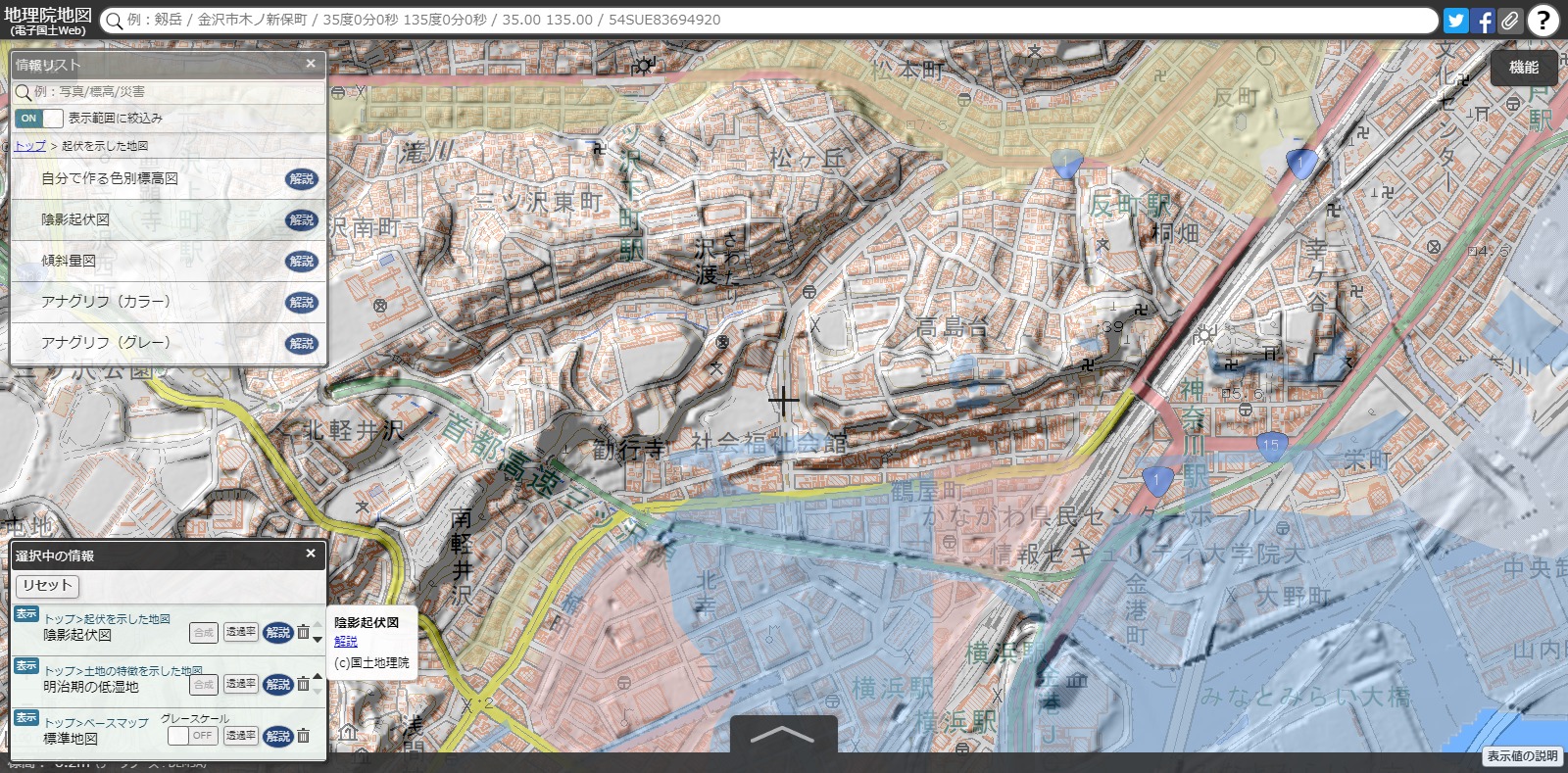Click トップ>起伏を示した地図 path in selected info
1568x773 pixels.
(x=107, y=618)
